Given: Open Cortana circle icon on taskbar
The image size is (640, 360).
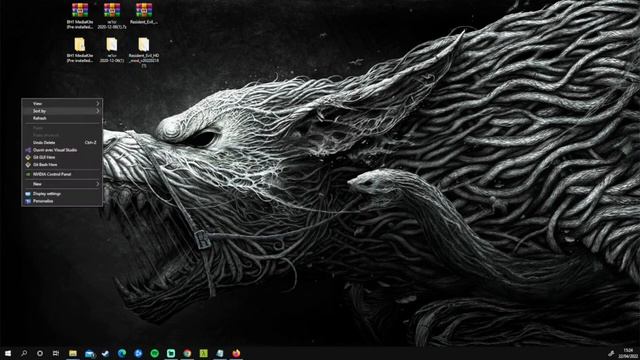Looking at the screenshot, I should click(40, 353).
